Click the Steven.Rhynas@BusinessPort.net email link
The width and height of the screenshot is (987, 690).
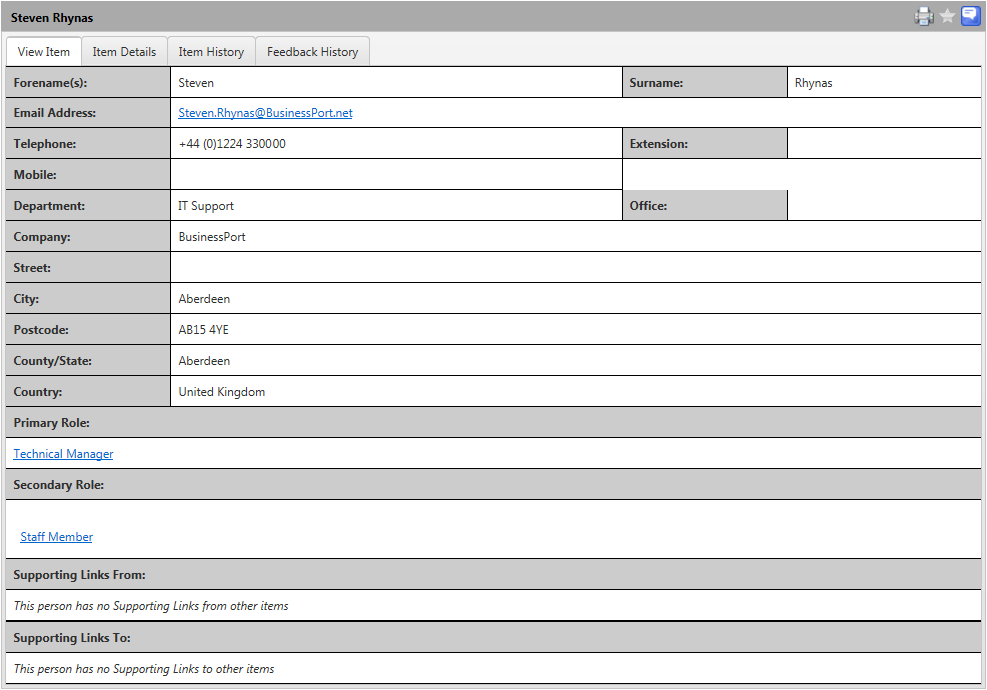[x=265, y=113]
